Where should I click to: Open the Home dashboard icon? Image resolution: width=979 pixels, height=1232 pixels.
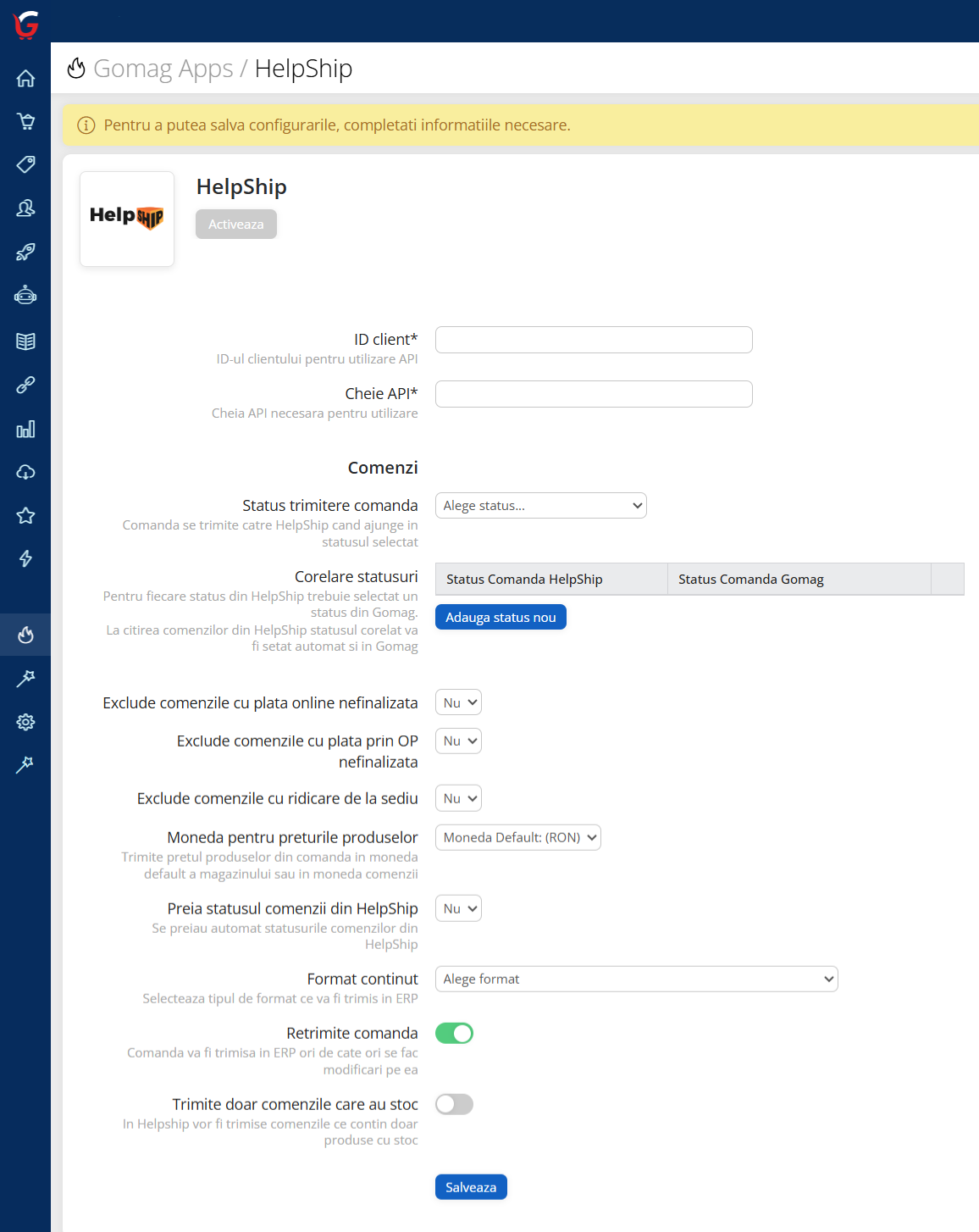coord(25,77)
